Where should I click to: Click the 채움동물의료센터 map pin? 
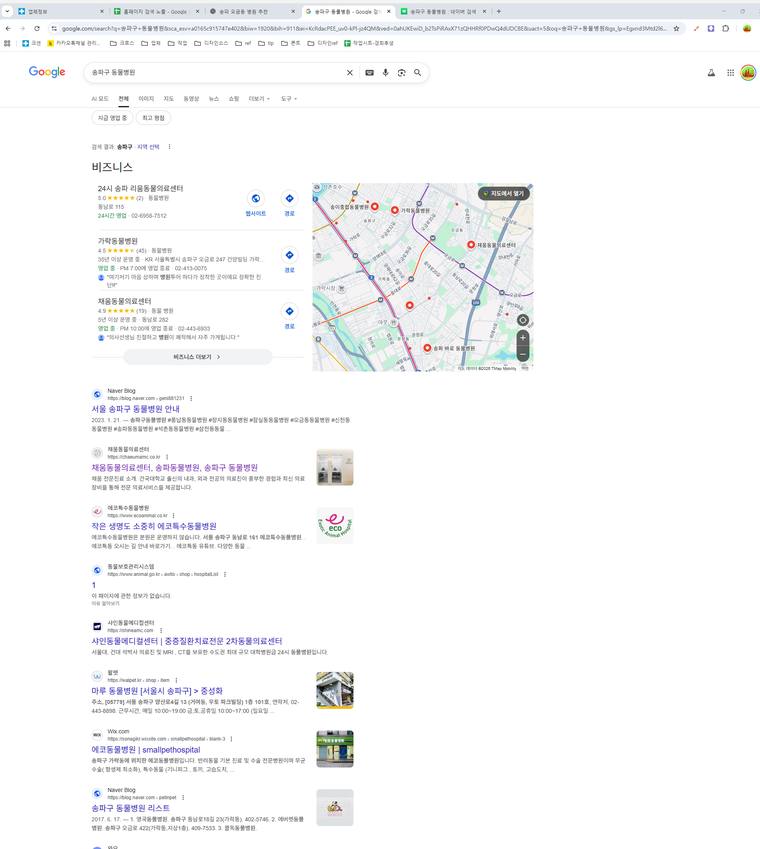[471, 245]
